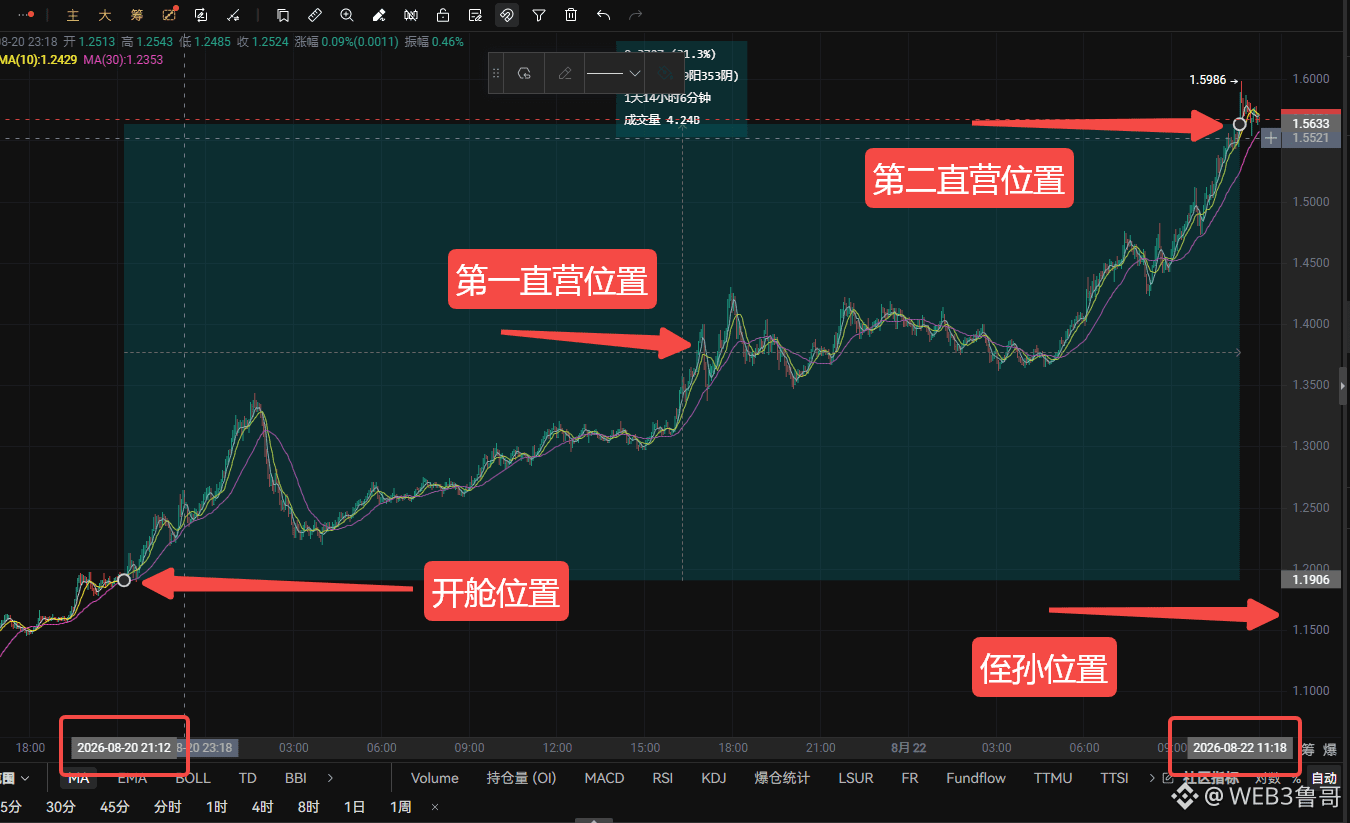Click the restore-style icon in floating toolbar
Viewport: 1350px width, 823px height.
(x=524, y=73)
